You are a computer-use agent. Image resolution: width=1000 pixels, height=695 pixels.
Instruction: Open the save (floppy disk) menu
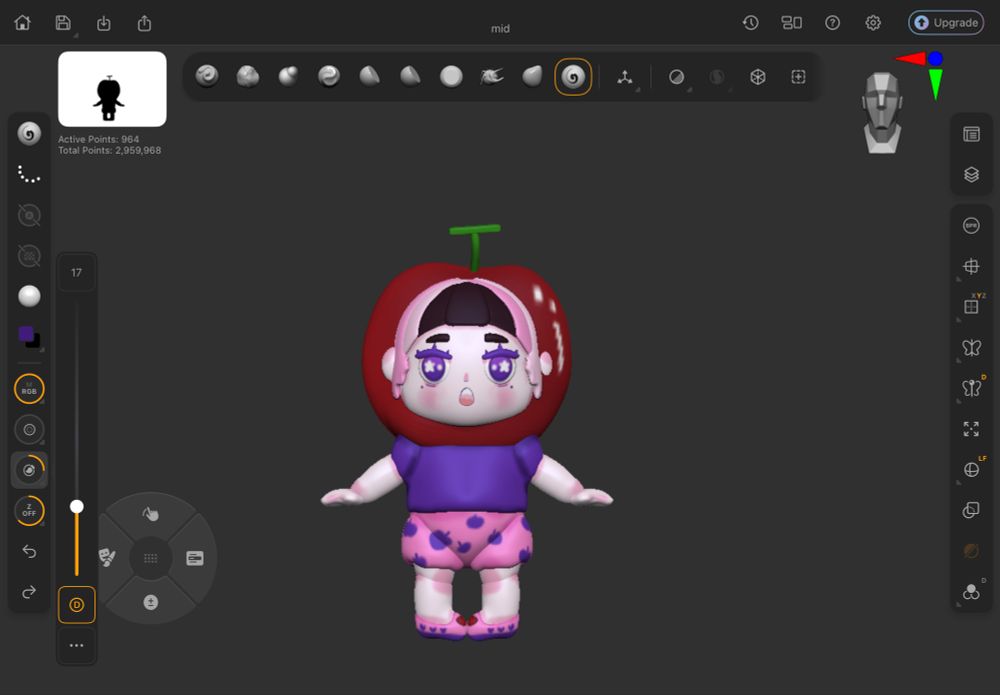tap(63, 23)
